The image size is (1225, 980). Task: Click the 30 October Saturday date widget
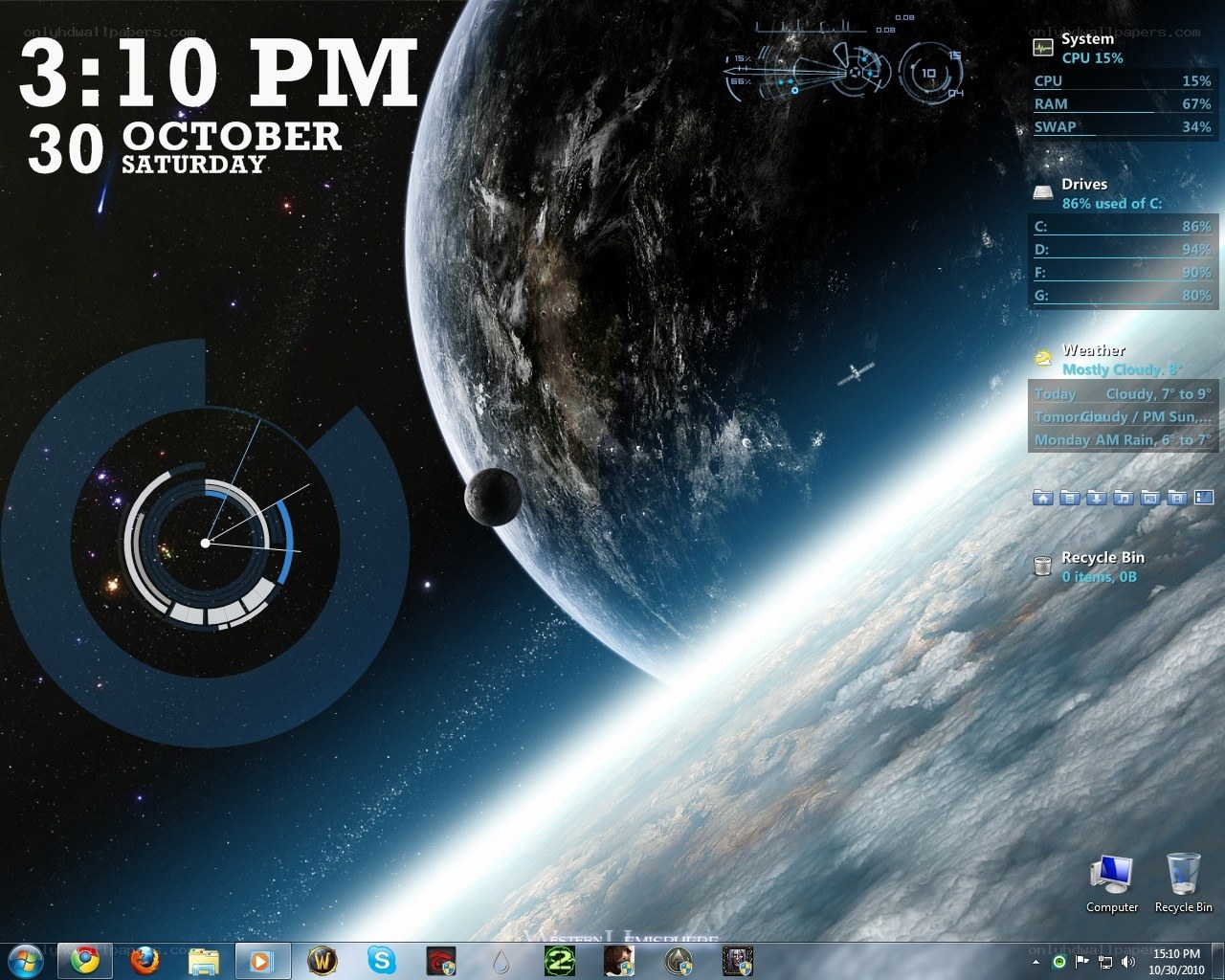184,148
